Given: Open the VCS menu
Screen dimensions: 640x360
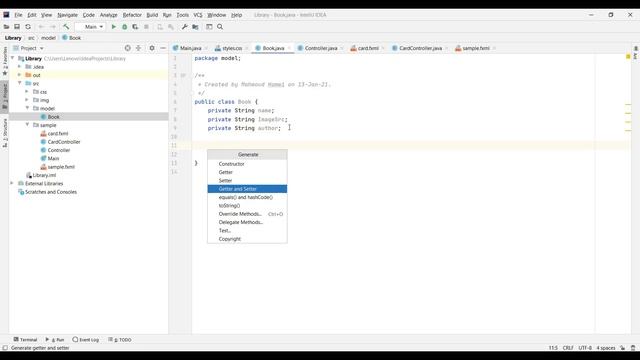Looking at the screenshot, I should (198, 15).
